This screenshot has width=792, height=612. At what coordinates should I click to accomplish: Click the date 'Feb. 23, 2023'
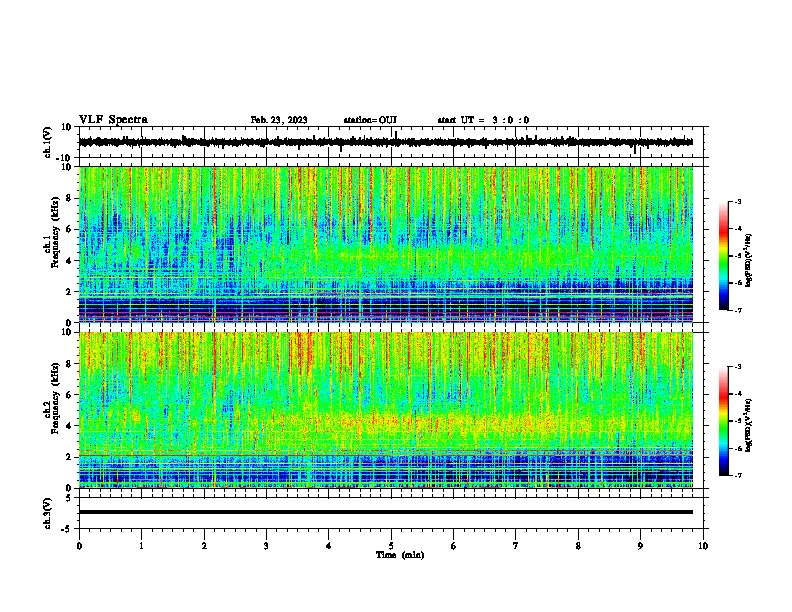click(x=279, y=120)
